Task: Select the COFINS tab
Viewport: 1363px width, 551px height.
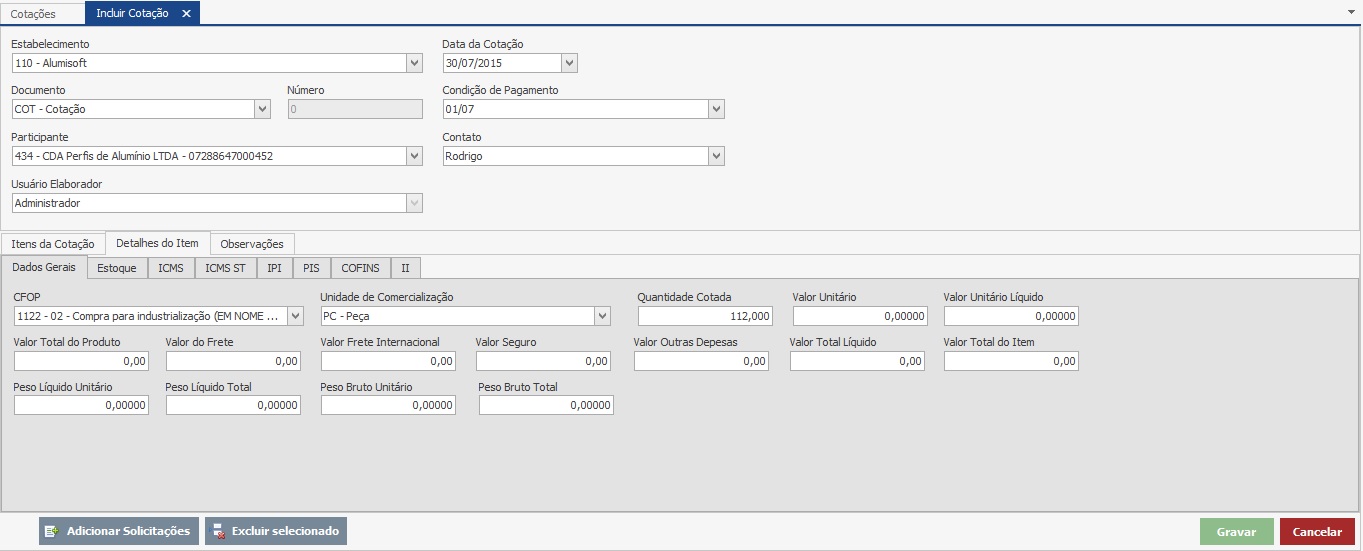Action: tap(360, 268)
